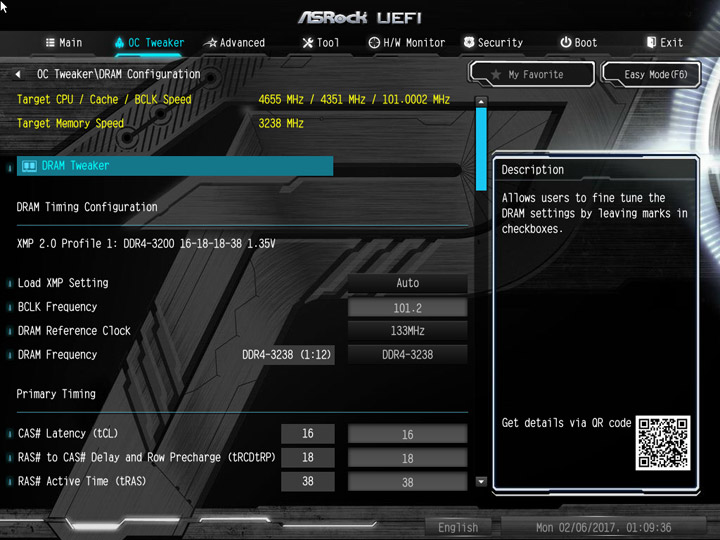Click the Tool tab wrench icon
Image resolution: width=720 pixels, height=540 pixels.
(x=308, y=43)
